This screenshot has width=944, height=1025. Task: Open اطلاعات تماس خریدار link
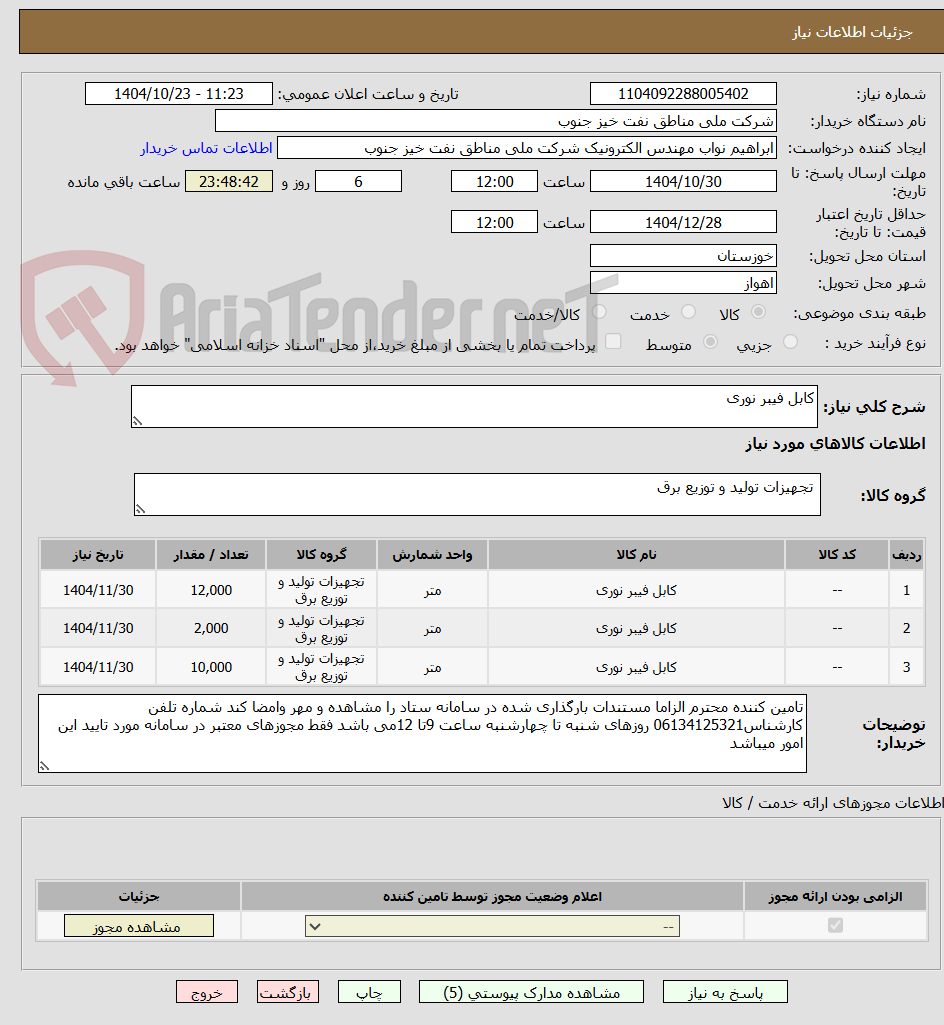[206, 148]
